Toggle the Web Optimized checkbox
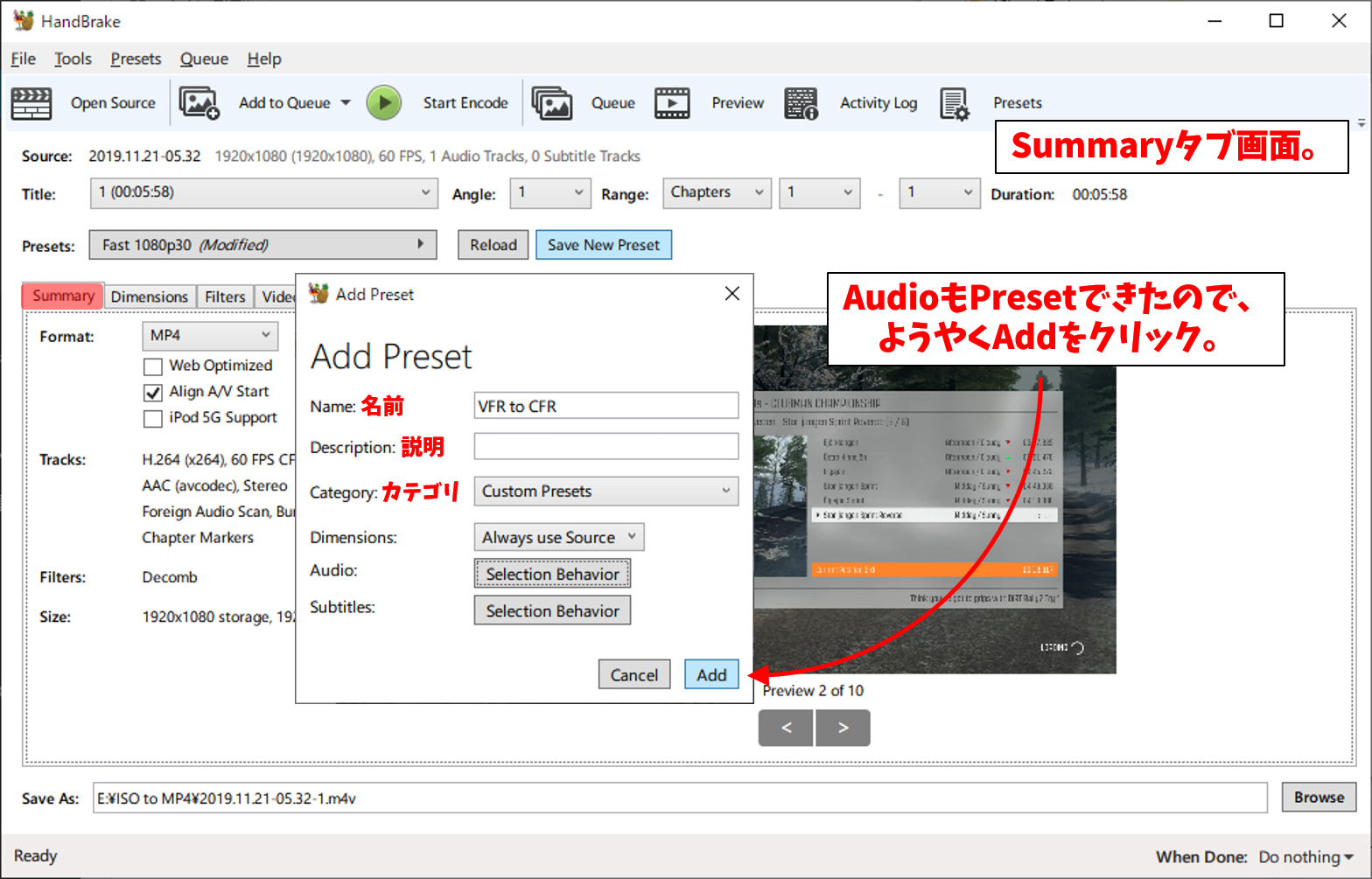Viewport: 1372px width, 879px height. (x=153, y=366)
